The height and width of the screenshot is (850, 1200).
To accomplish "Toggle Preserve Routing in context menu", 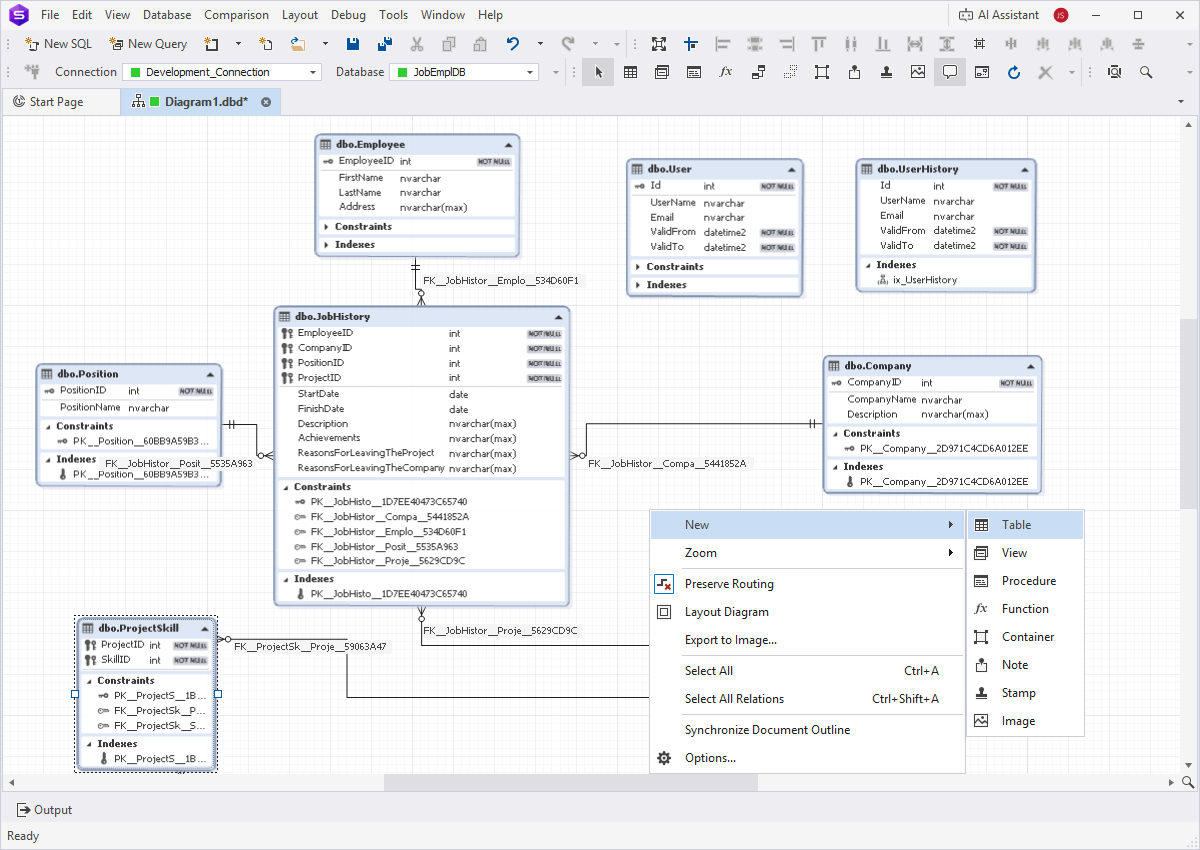I will (807, 584).
